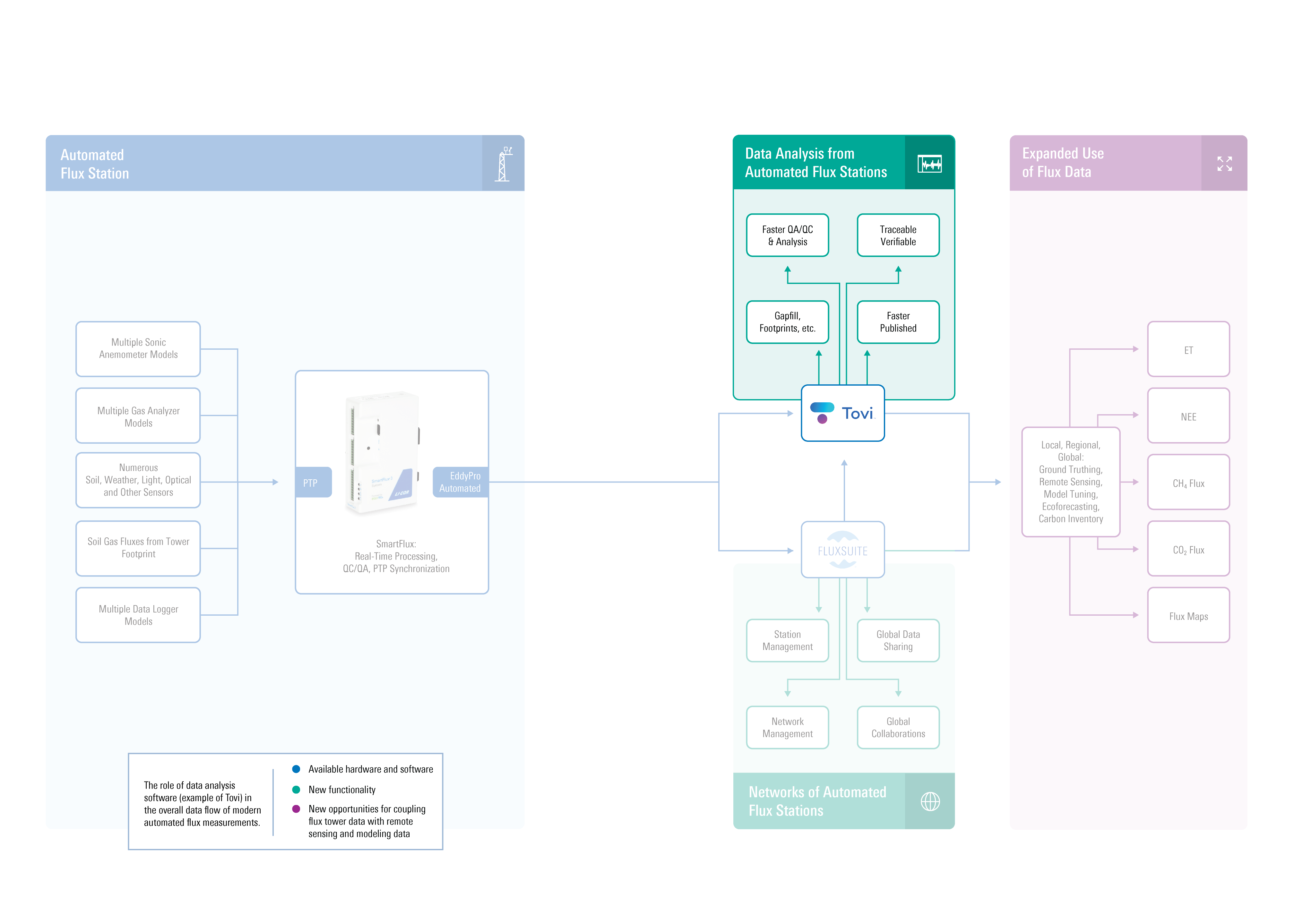Viewport: 1294px width, 924px height.
Task: Click the Network Management box
Action: [787, 728]
